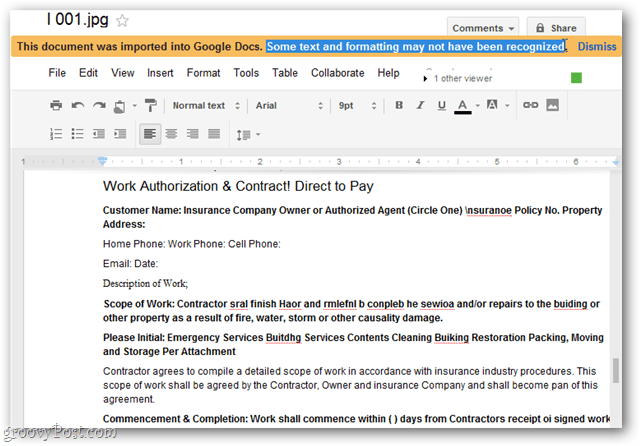Open the Table menu
This screenshot has width=640, height=446.
(285, 73)
